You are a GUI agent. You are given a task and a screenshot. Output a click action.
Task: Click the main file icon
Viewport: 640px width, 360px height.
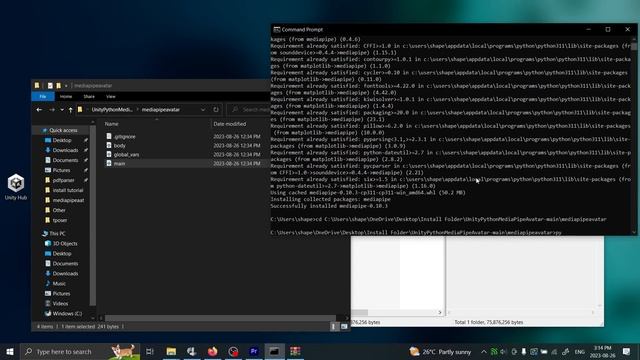[109, 163]
